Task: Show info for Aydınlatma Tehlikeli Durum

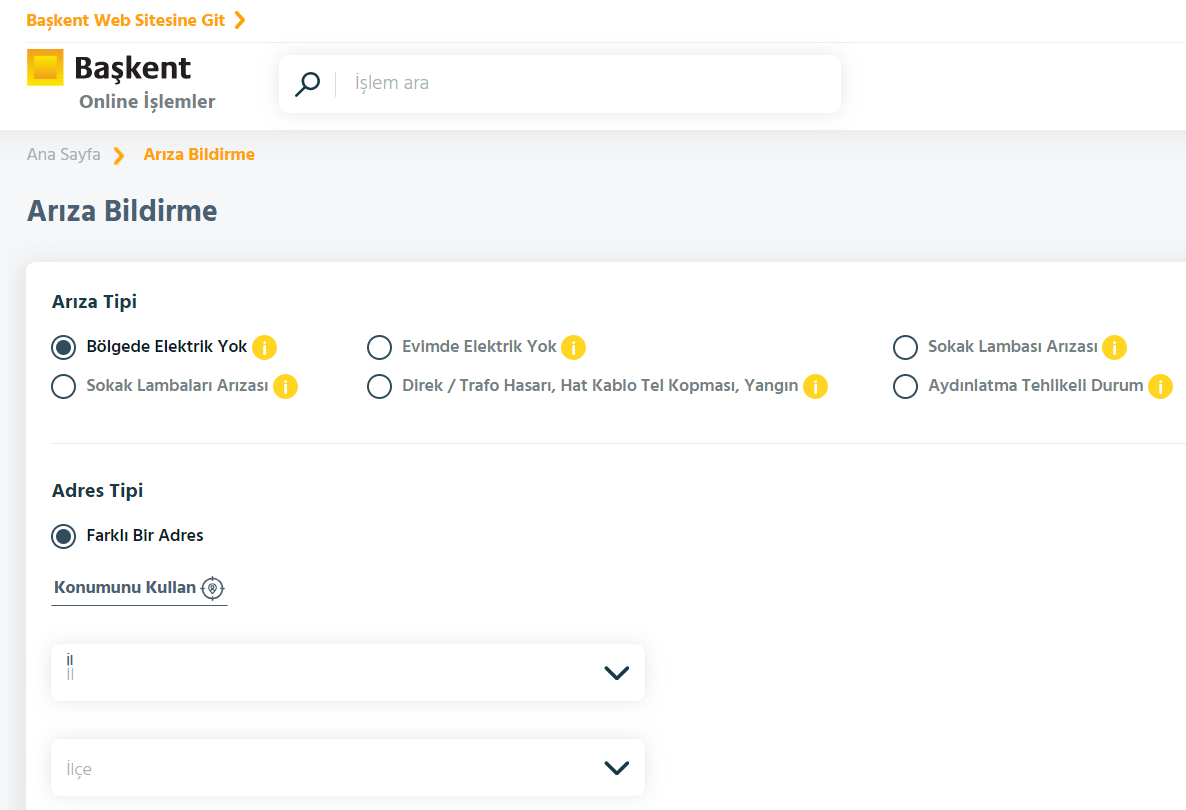Action: [1160, 387]
